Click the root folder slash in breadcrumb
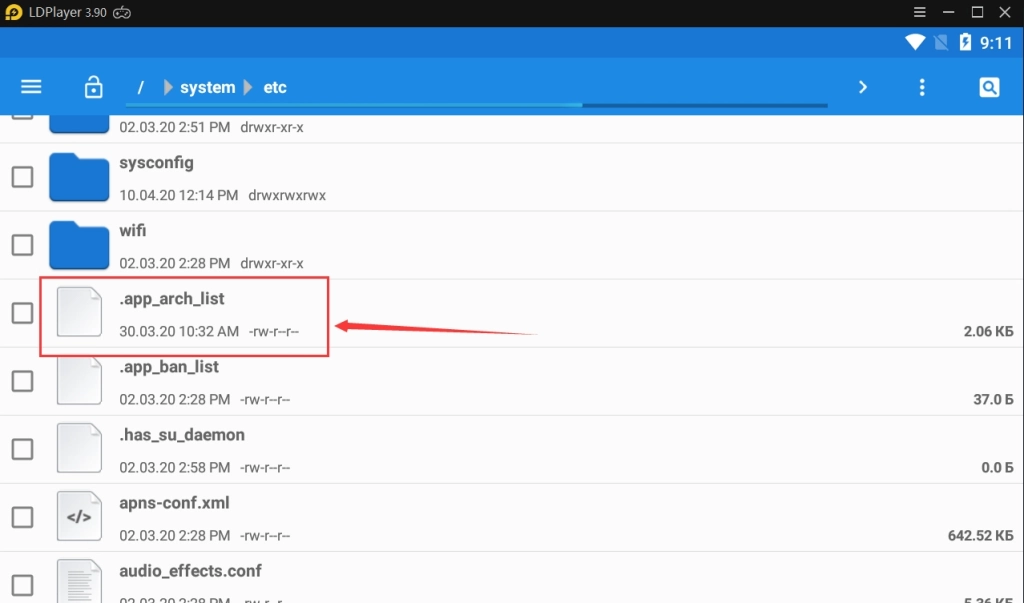The height and width of the screenshot is (603, 1024). pos(140,87)
